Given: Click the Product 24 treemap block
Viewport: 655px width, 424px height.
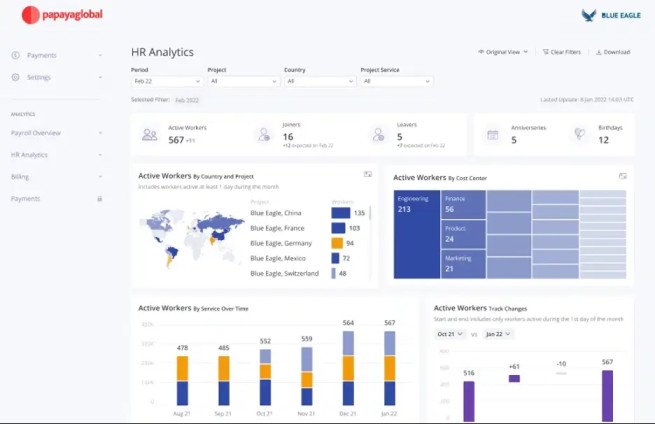Looking at the screenshot, I should coord(463,234).
